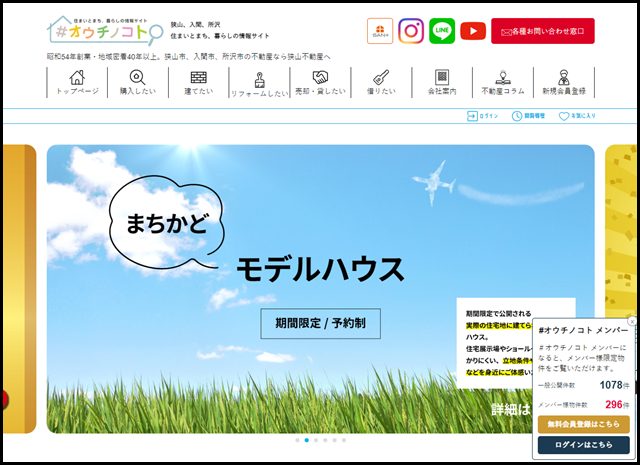Click the 狭山、入間、所沢 header text
Image resolution: width=640 pixels, height=465 pixels.
click(x=195, y=25)
